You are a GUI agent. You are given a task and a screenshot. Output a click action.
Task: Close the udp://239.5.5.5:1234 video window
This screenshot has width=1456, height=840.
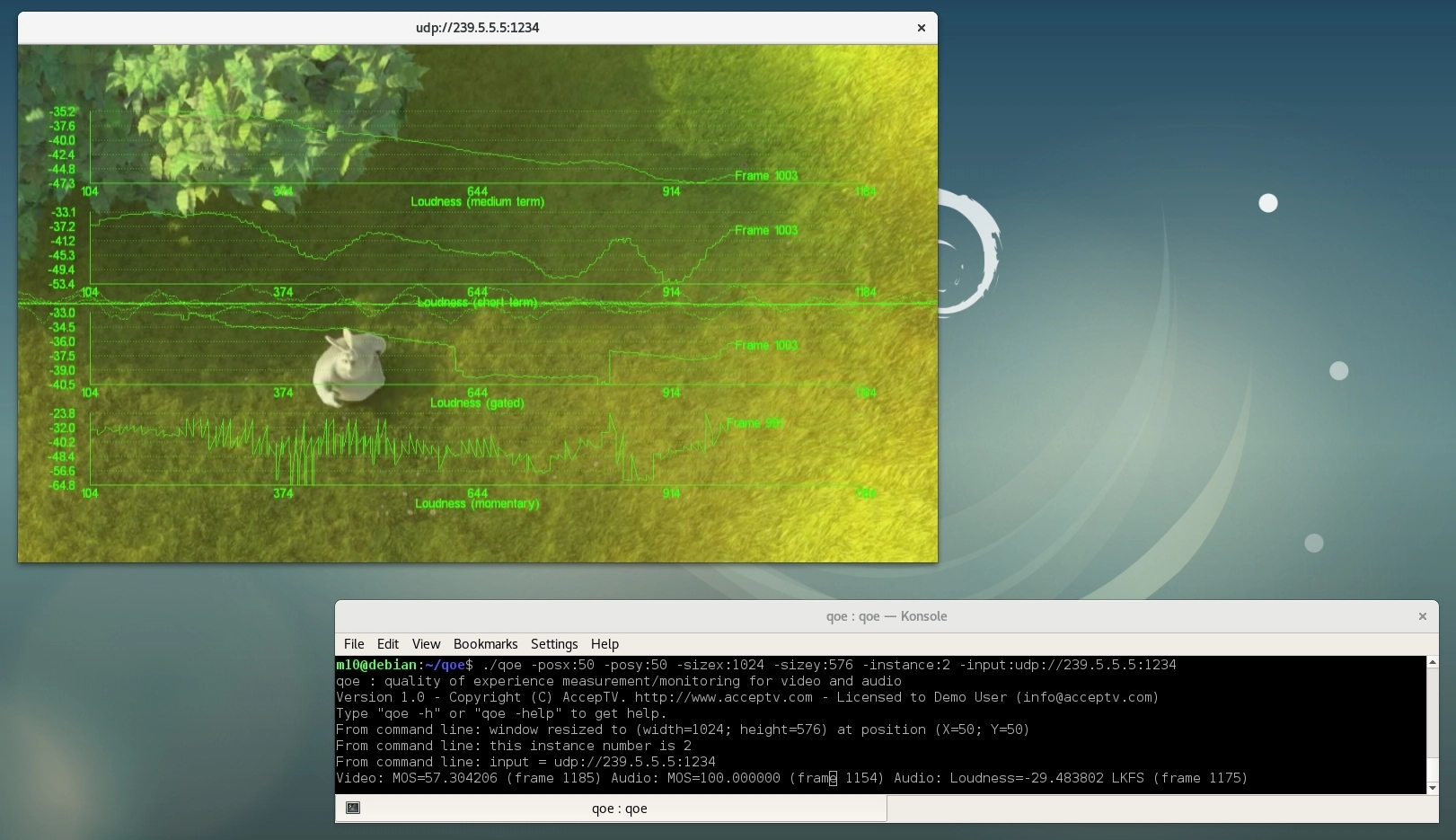point(921,28)
